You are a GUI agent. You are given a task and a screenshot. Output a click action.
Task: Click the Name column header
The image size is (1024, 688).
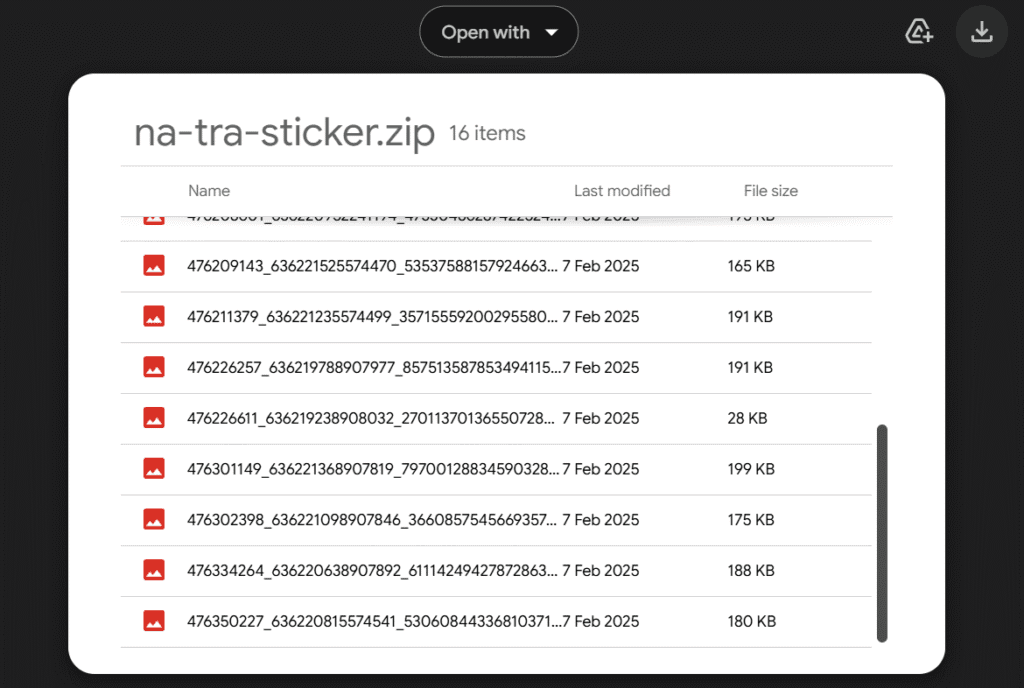[209, 191]
